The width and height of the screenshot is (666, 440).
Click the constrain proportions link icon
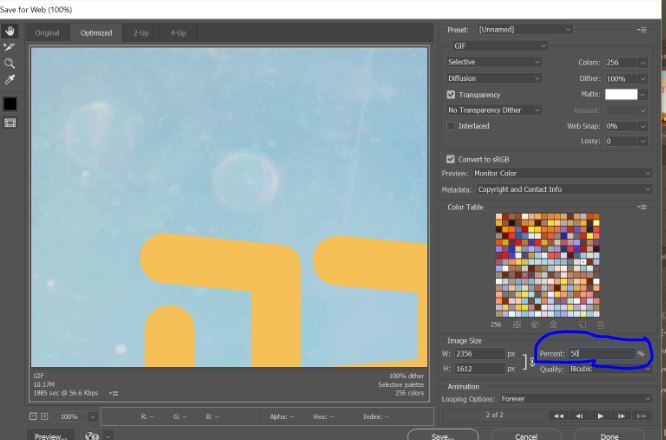532,361
